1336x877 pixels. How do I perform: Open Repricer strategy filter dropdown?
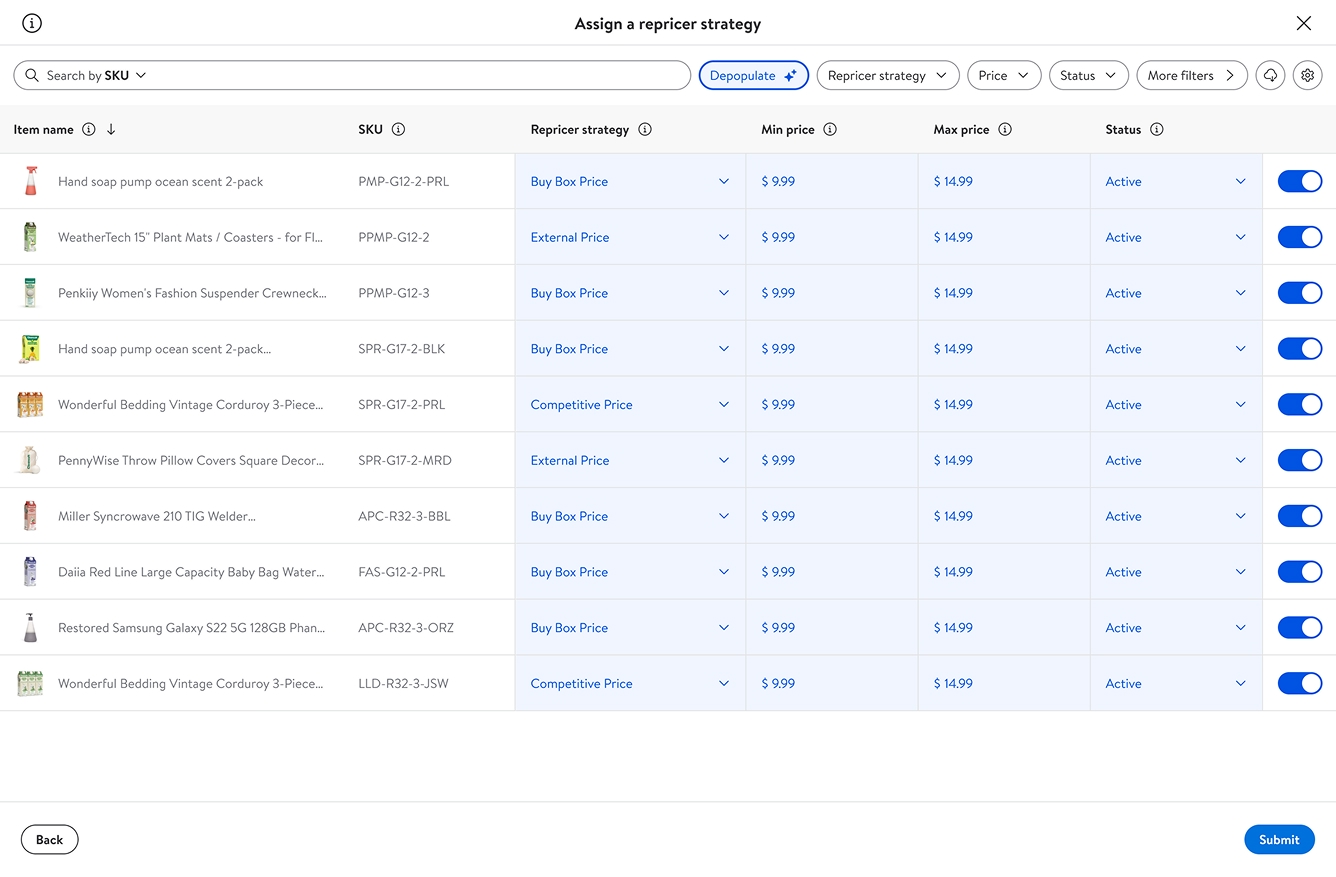tap(887, 75)
